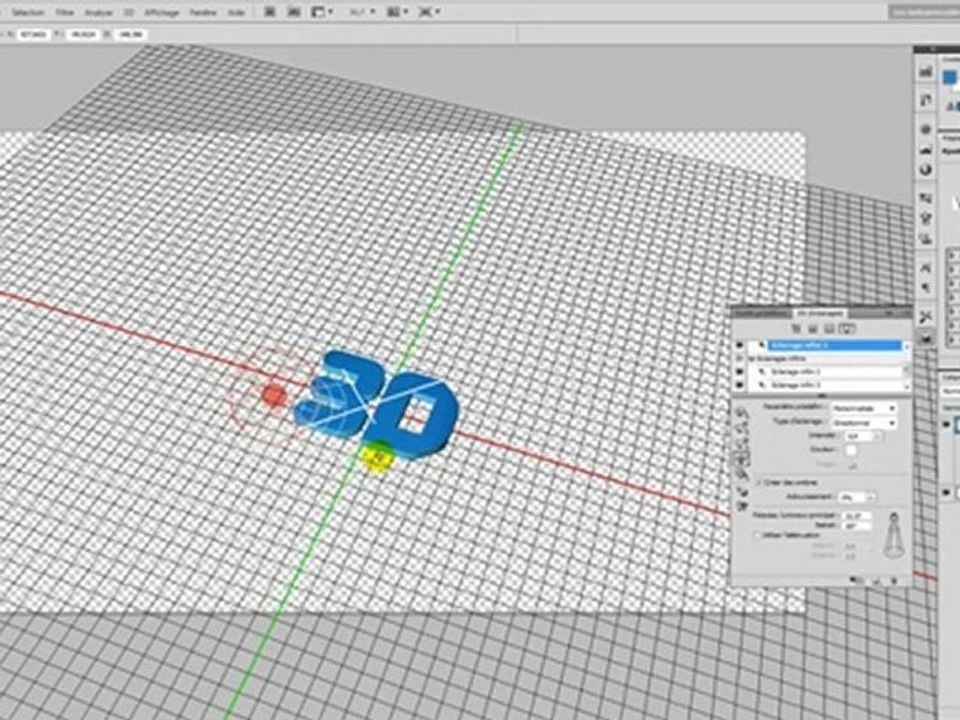This screenshot has width=960, height=720.
Task: Create a new light in 3D panel
Action: (x=877, y=580)
